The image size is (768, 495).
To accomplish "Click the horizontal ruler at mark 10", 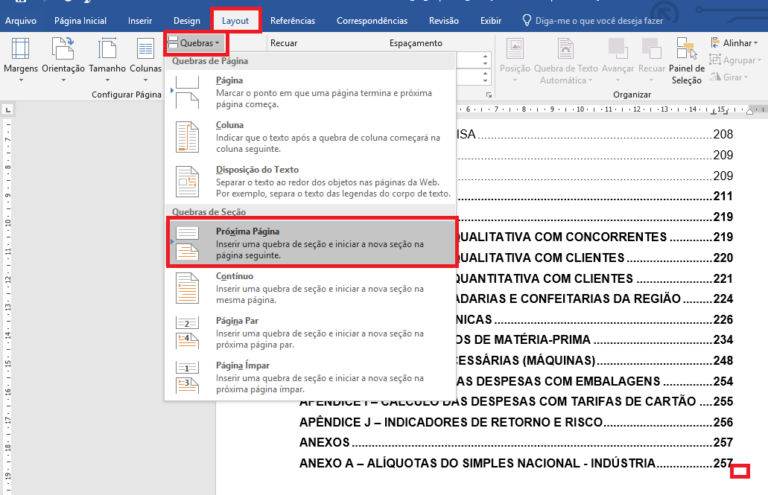I will [580, 110].
